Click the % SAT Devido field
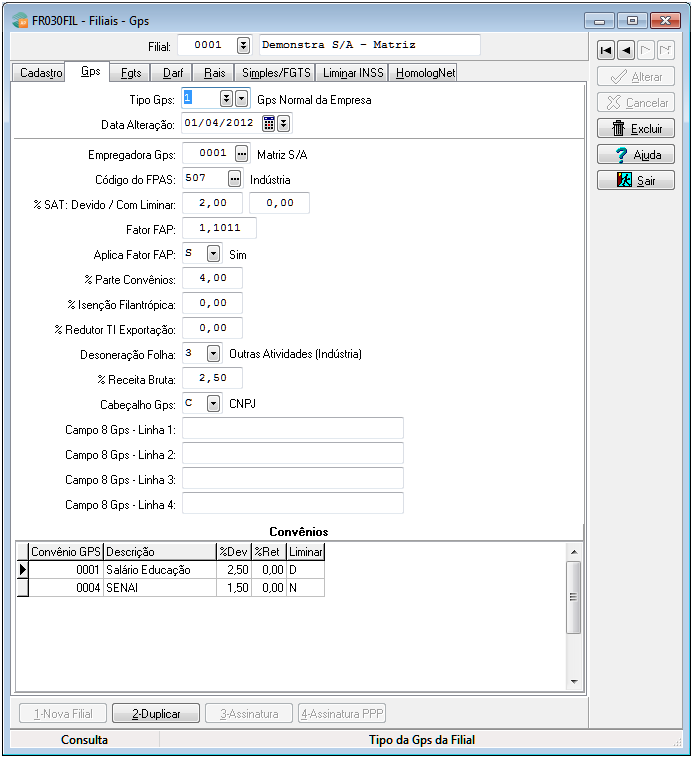693x758 pixels. coord(212,203)
